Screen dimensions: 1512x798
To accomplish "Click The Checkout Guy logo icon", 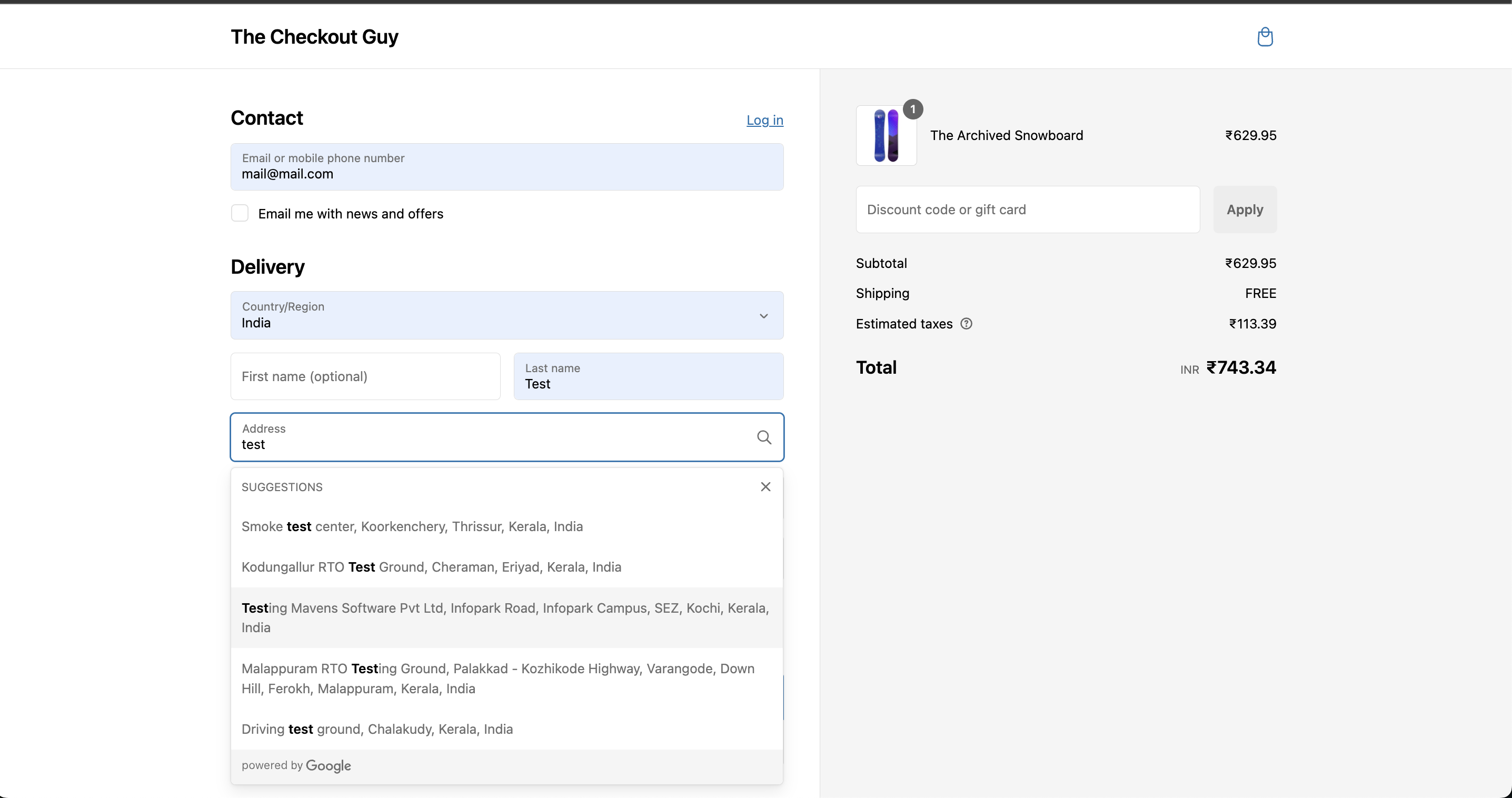I will tap(1264, 36).
